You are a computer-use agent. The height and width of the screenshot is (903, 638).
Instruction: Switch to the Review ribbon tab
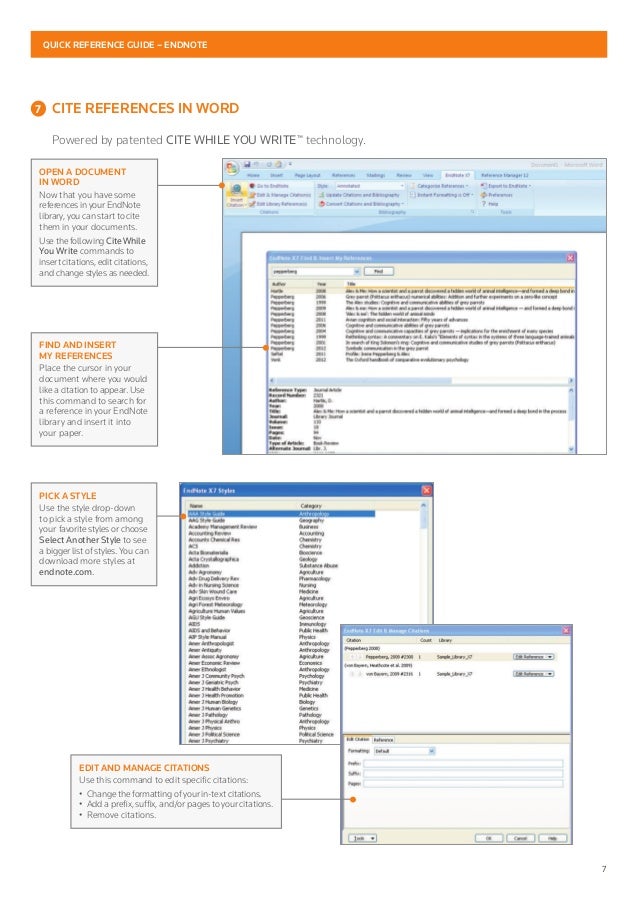pos(404,175)
